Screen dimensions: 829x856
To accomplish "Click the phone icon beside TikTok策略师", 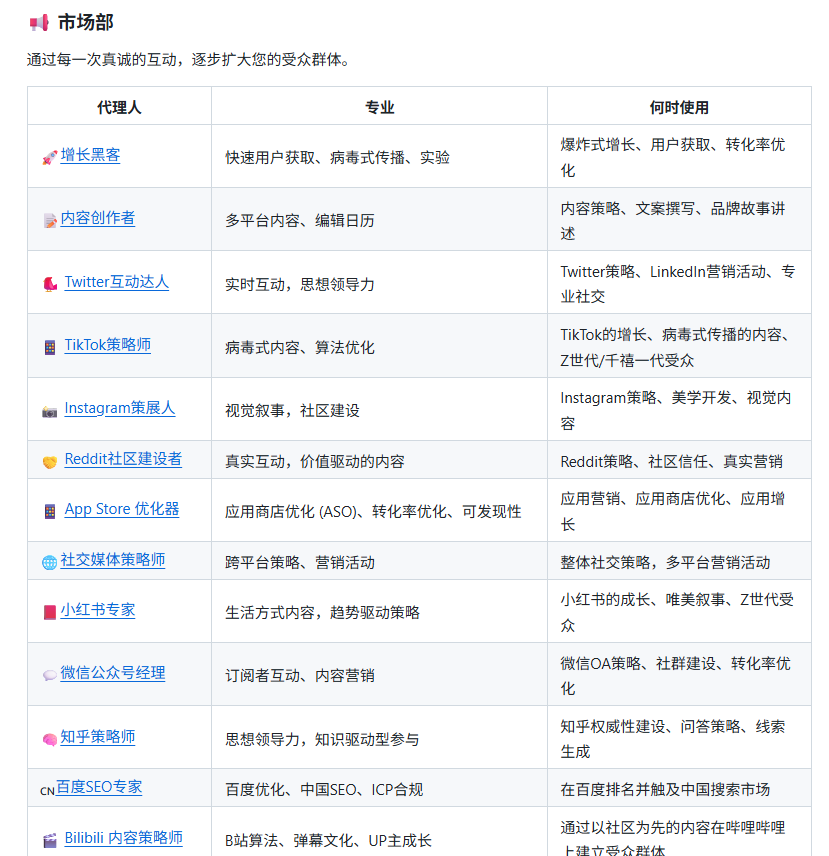I will pyautogui.click(x=49, y=347).
